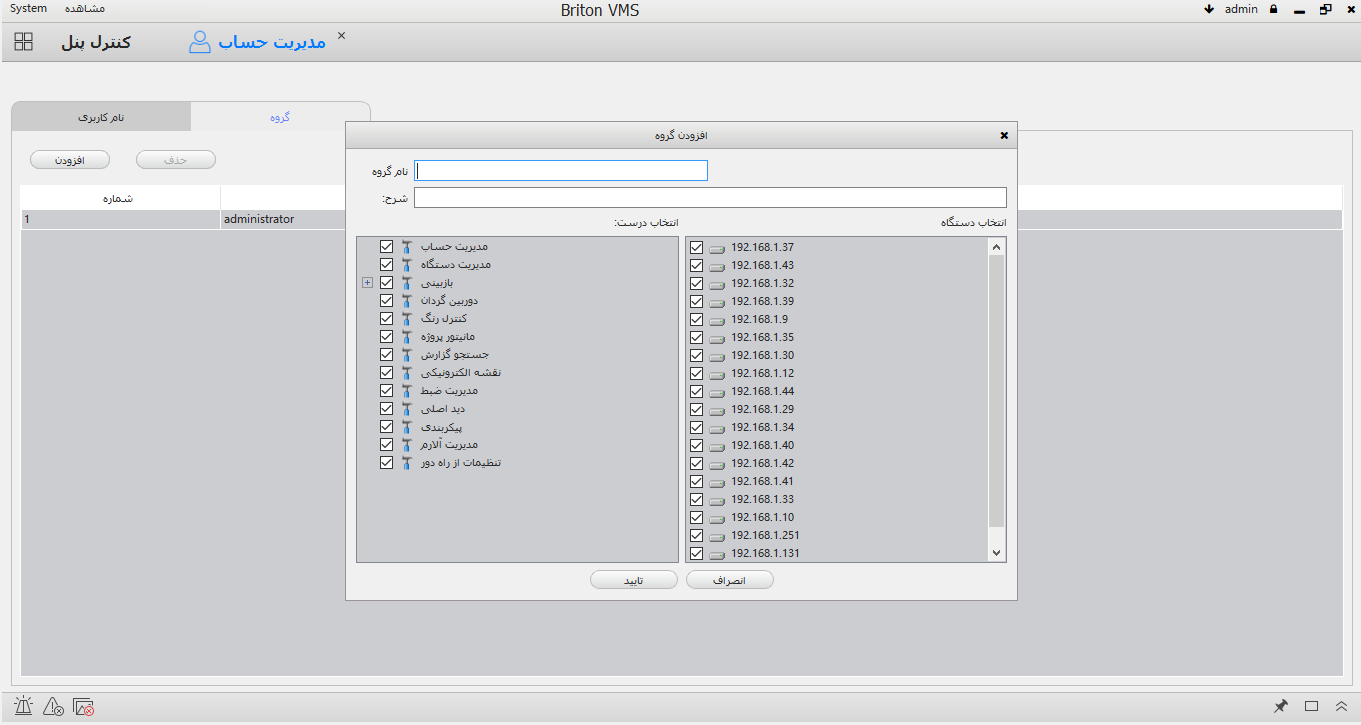Click the device list scroll up arrow
The height and width of the screenshot is (725, 1361).
(x=996, y=246)
